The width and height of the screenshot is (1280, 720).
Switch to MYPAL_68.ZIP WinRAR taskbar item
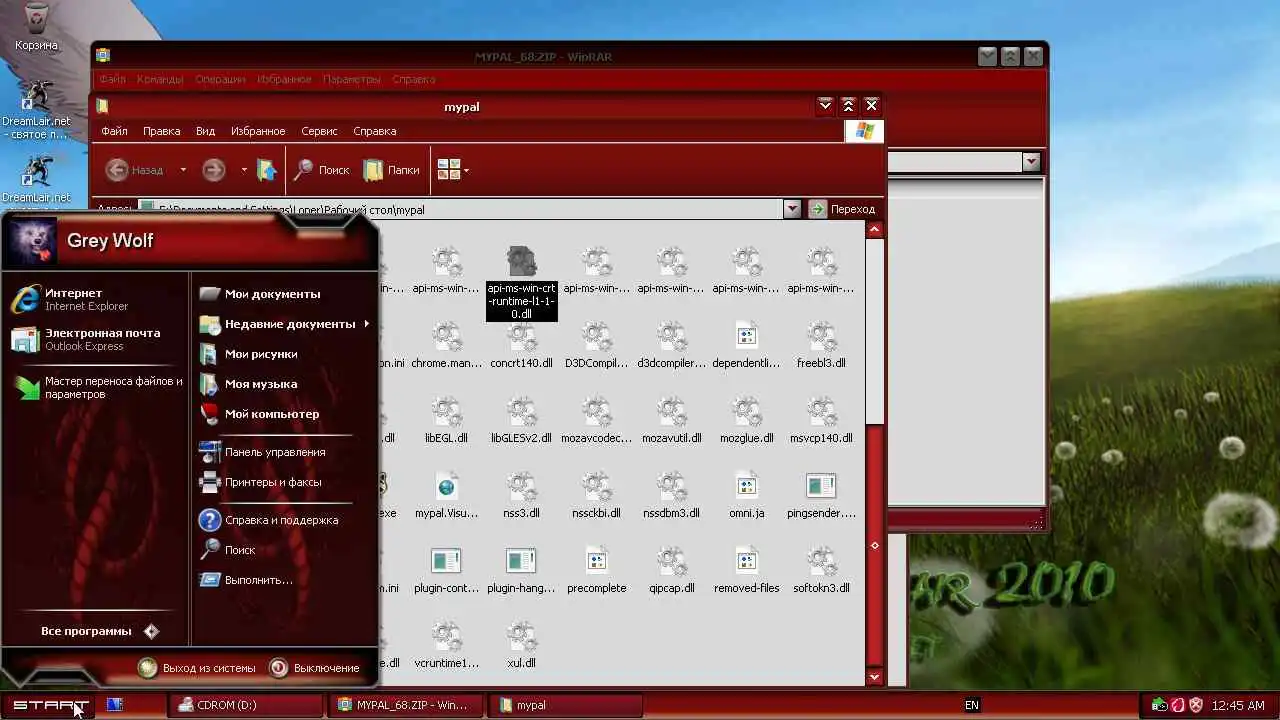[407, 705]
